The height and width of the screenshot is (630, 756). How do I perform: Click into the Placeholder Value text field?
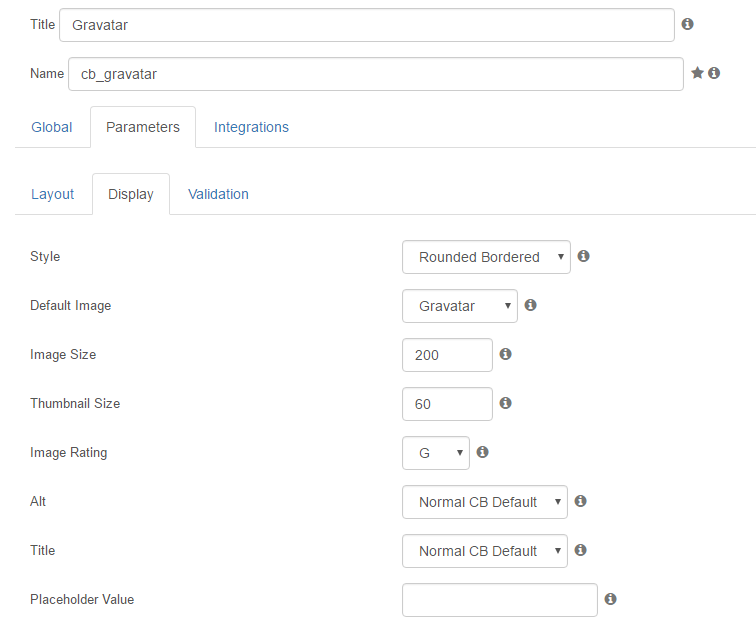pos(500,600)
